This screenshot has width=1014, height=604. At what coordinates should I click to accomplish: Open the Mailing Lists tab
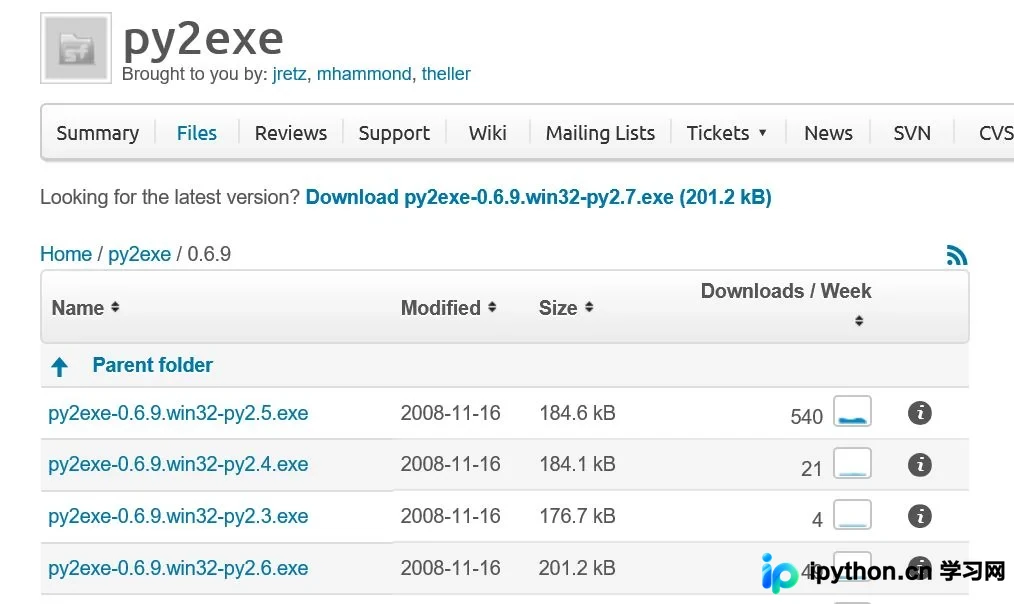coord(600,133)
